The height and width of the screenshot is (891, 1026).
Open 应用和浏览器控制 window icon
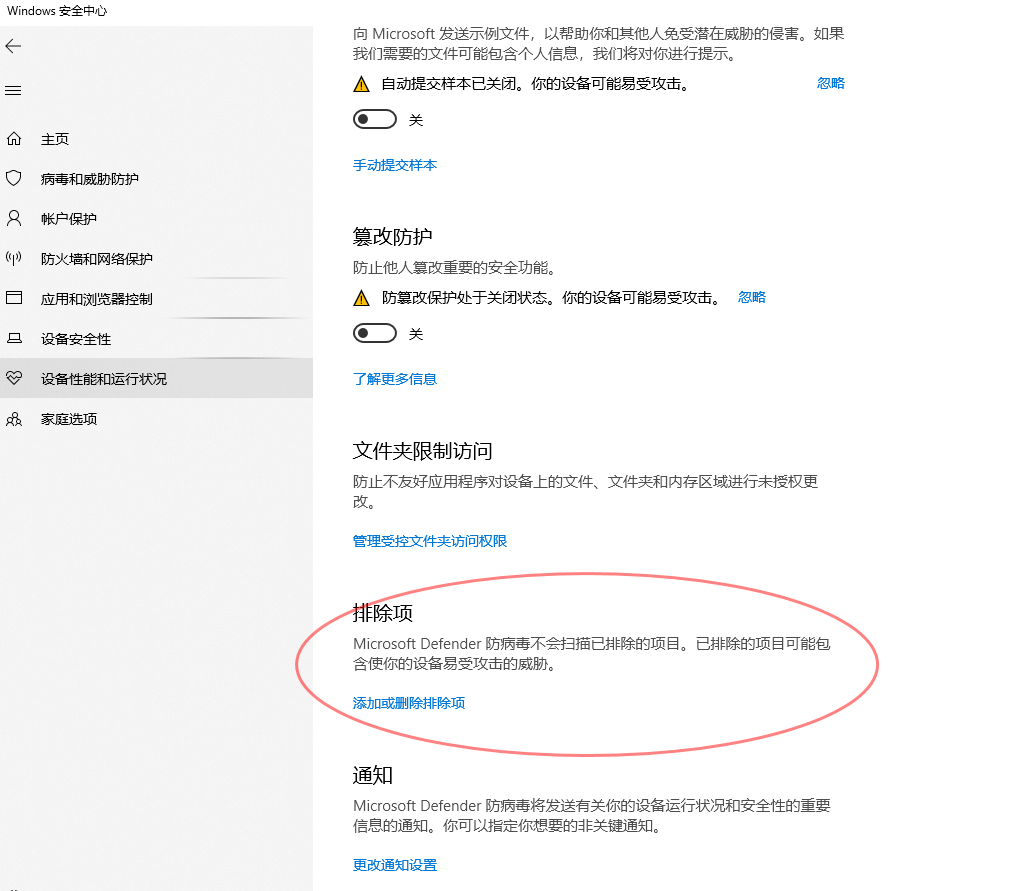14,299
